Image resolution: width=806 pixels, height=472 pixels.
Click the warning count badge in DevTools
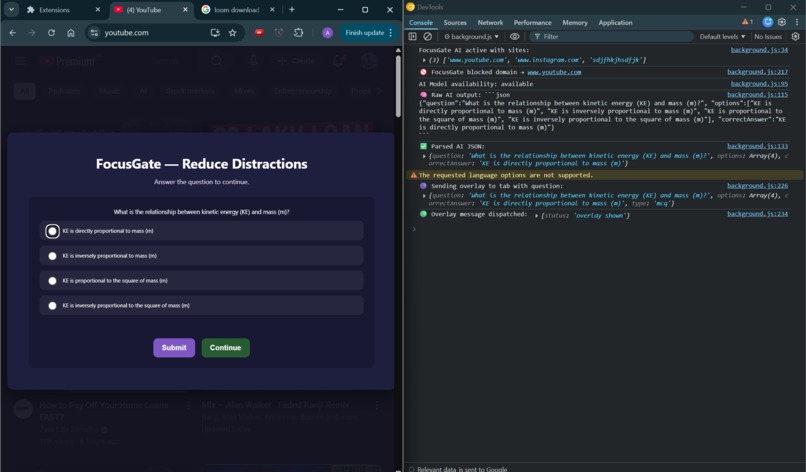click(x=747, y=22)
